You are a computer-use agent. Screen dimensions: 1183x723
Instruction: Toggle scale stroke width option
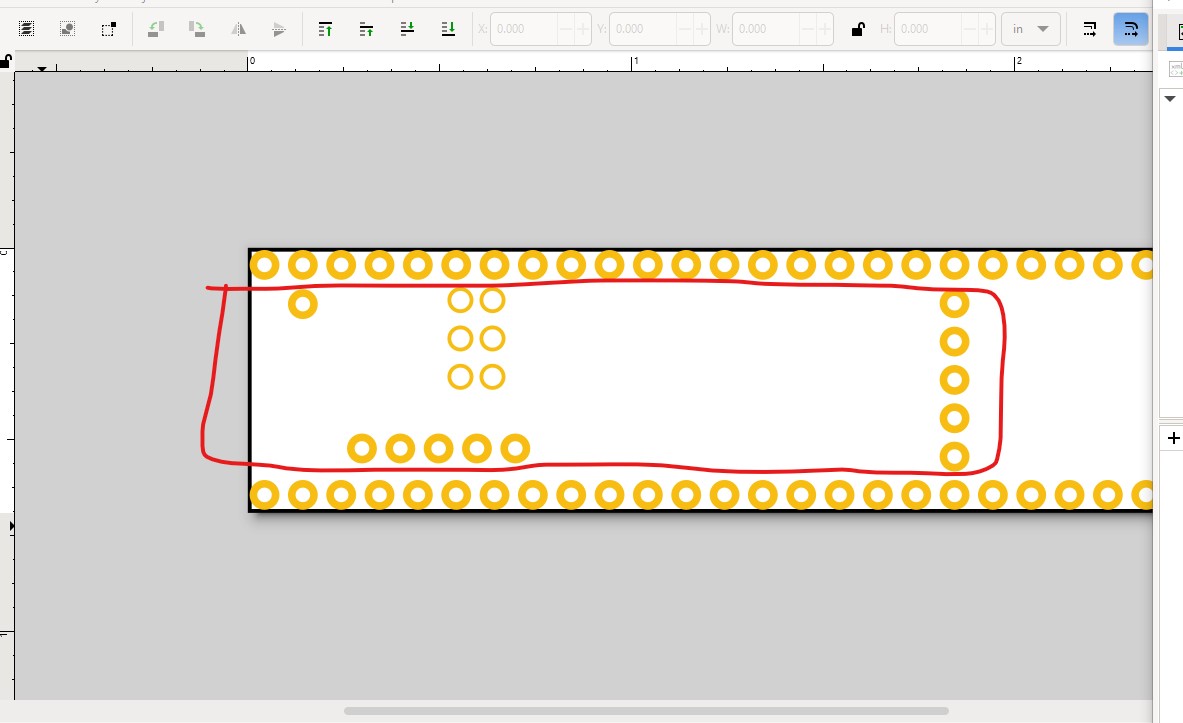(x=1089, y=29)
